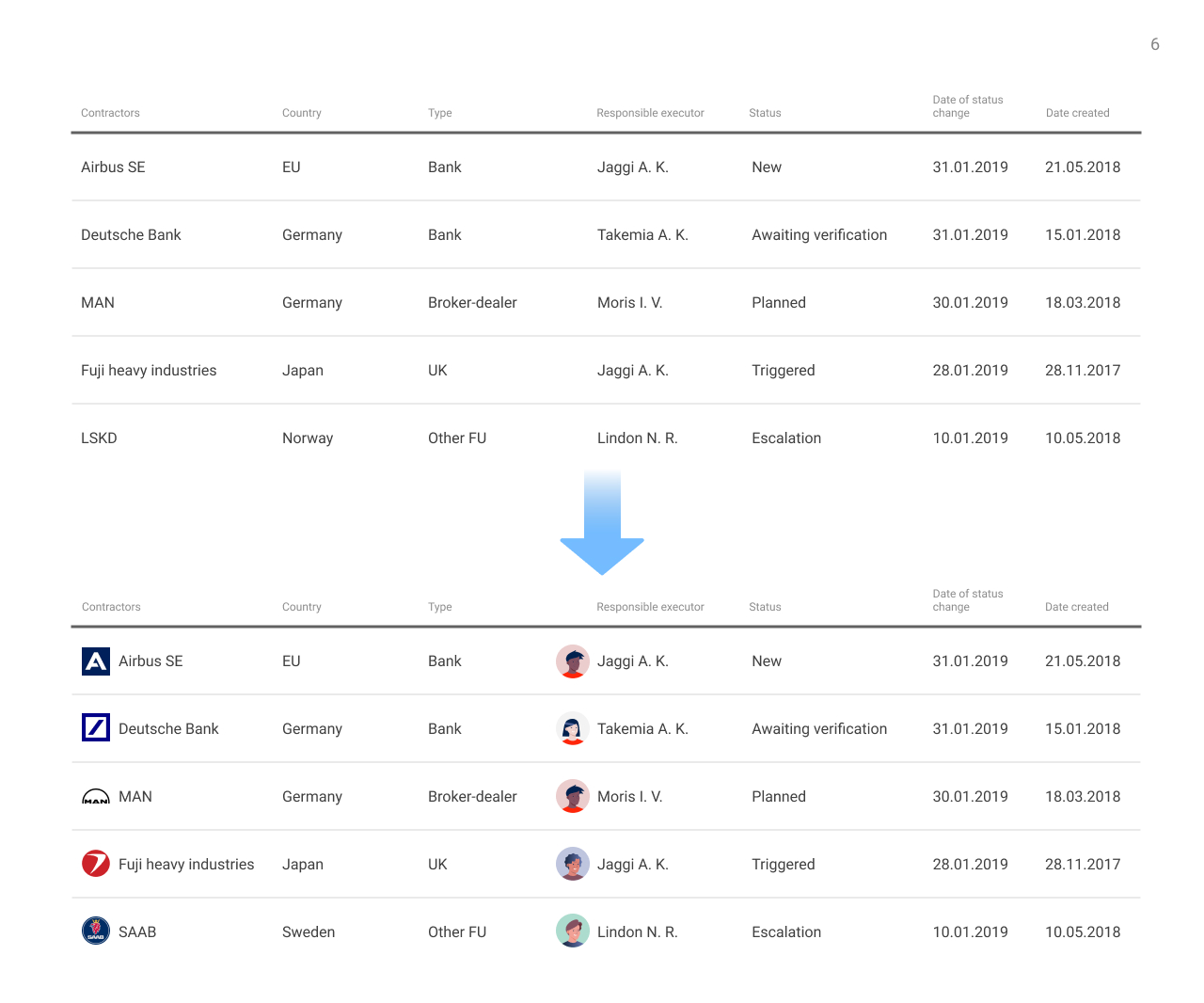
Task: Click the SAAB crest logo
Action: [95, 931]
